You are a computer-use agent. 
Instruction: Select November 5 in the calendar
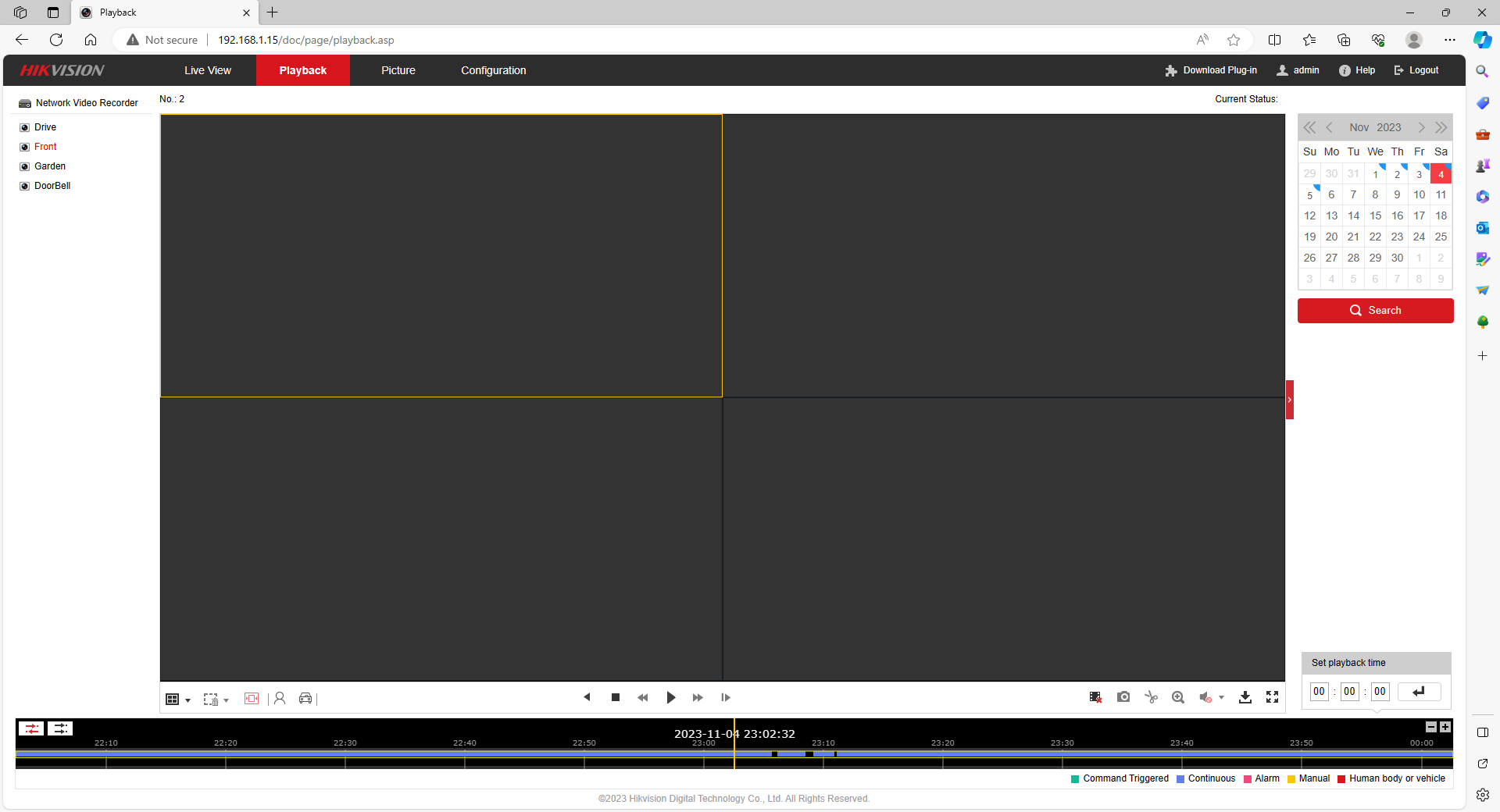[x=1310, y=195]
